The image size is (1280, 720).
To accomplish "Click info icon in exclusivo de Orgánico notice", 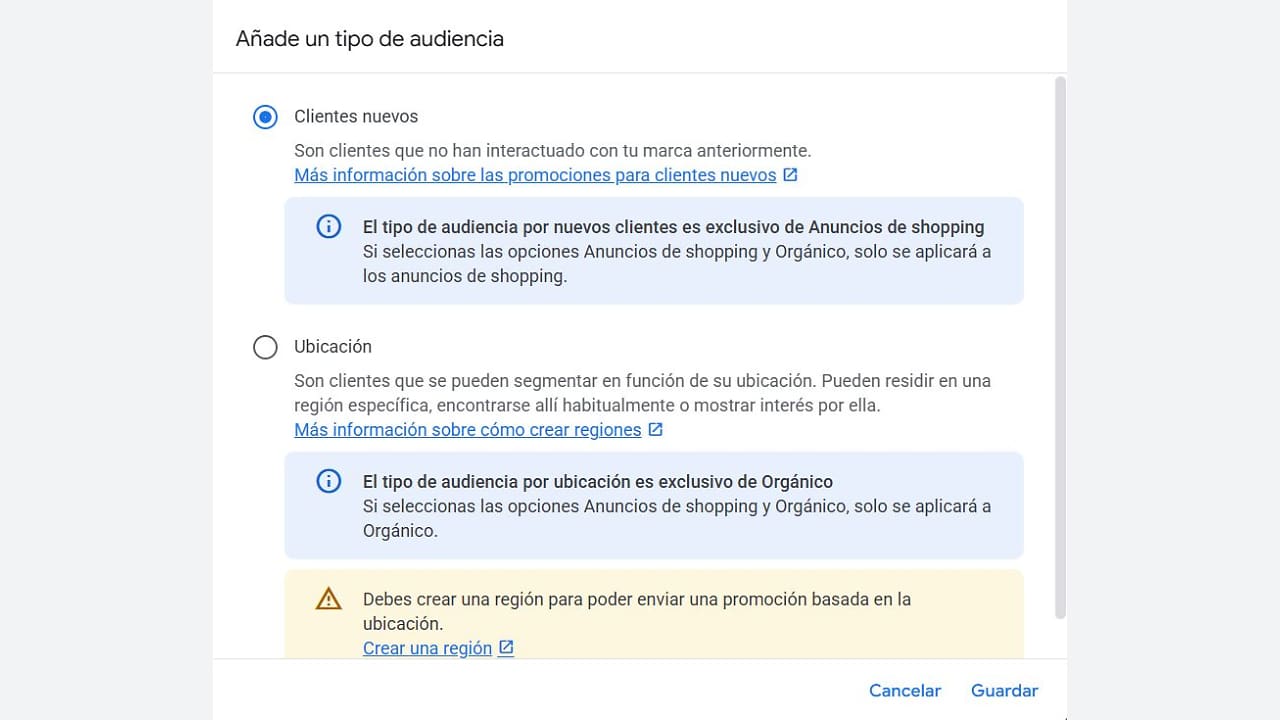I will coord(328,482).
